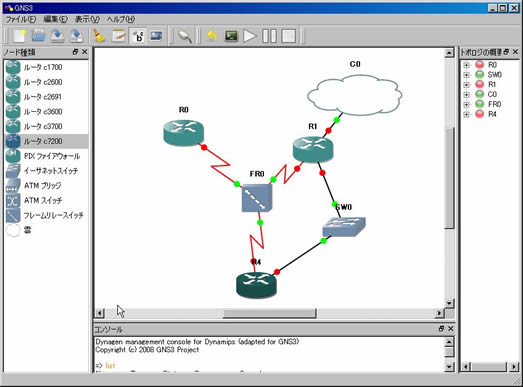Toggle float on the コンソール panel
Image resolution: width=523 pixels, height=387 pixels.
tap(441, 329)
